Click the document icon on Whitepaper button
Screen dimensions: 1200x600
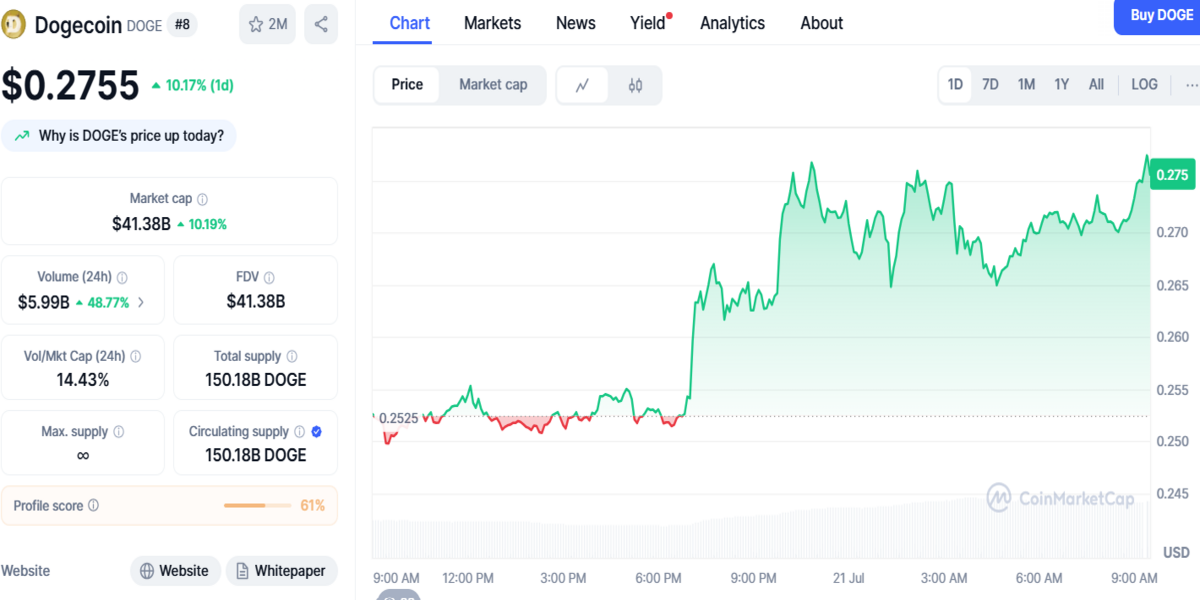click(243, 571)
